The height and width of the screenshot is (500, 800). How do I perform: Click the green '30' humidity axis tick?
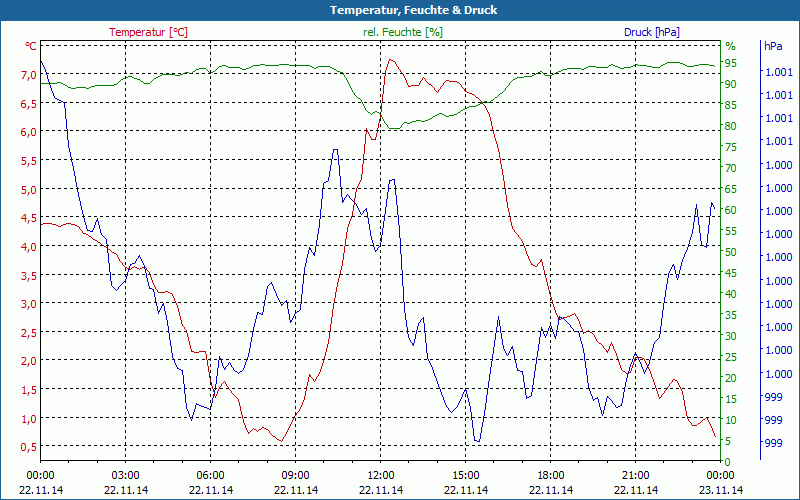point(731,336)
